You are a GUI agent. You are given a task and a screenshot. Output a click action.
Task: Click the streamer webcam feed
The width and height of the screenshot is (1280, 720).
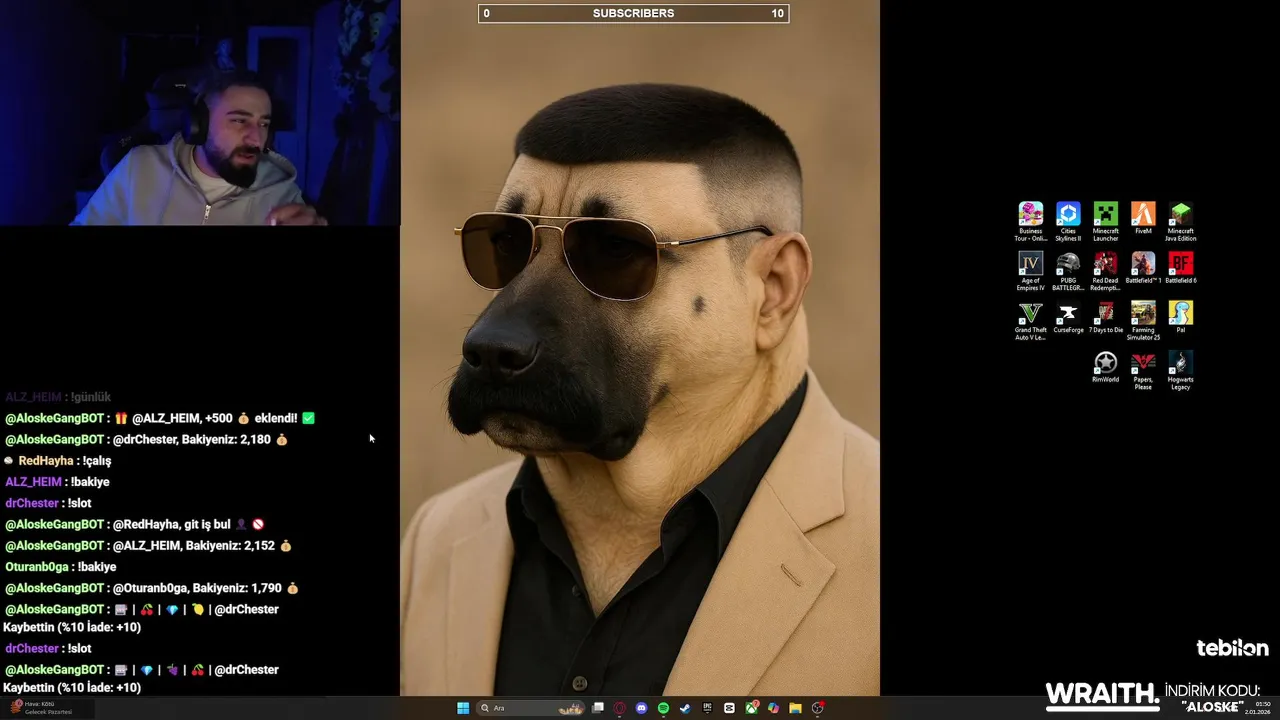coord(200,112)
